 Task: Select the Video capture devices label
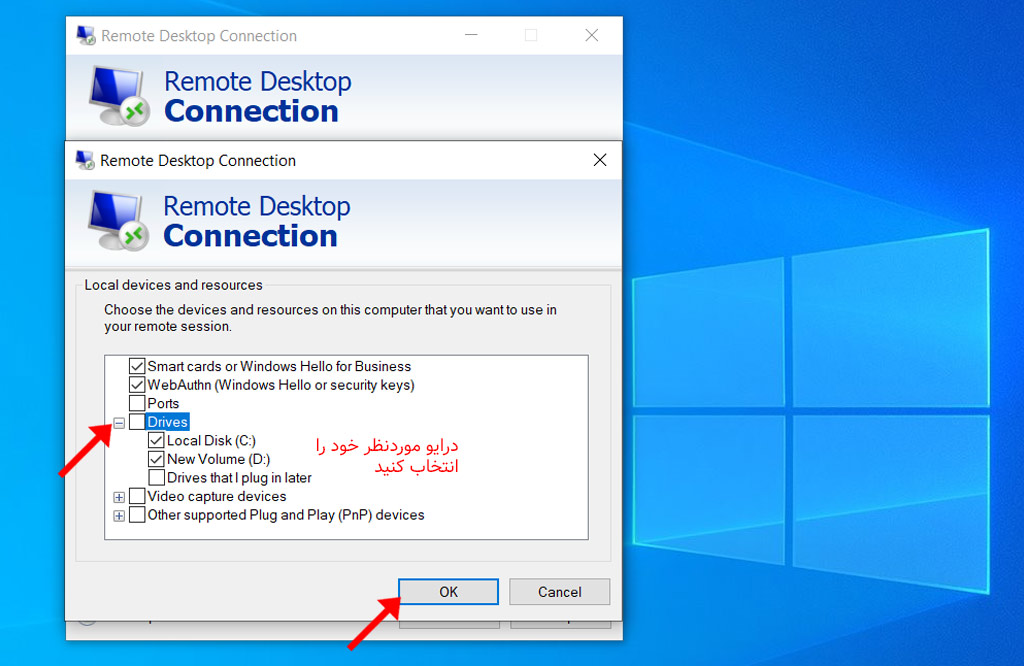(217, 496)
